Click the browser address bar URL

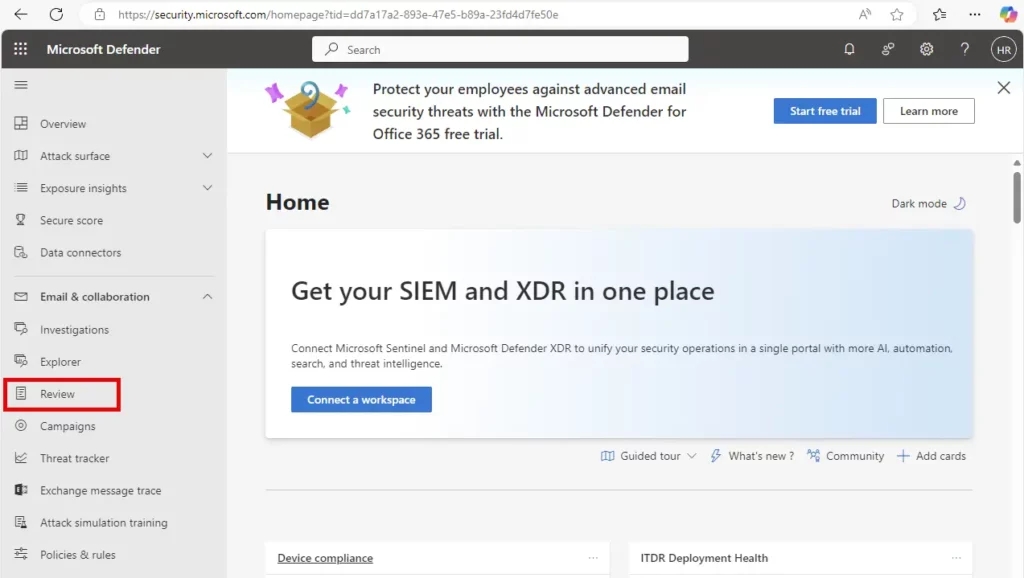(x=338, y=14)
